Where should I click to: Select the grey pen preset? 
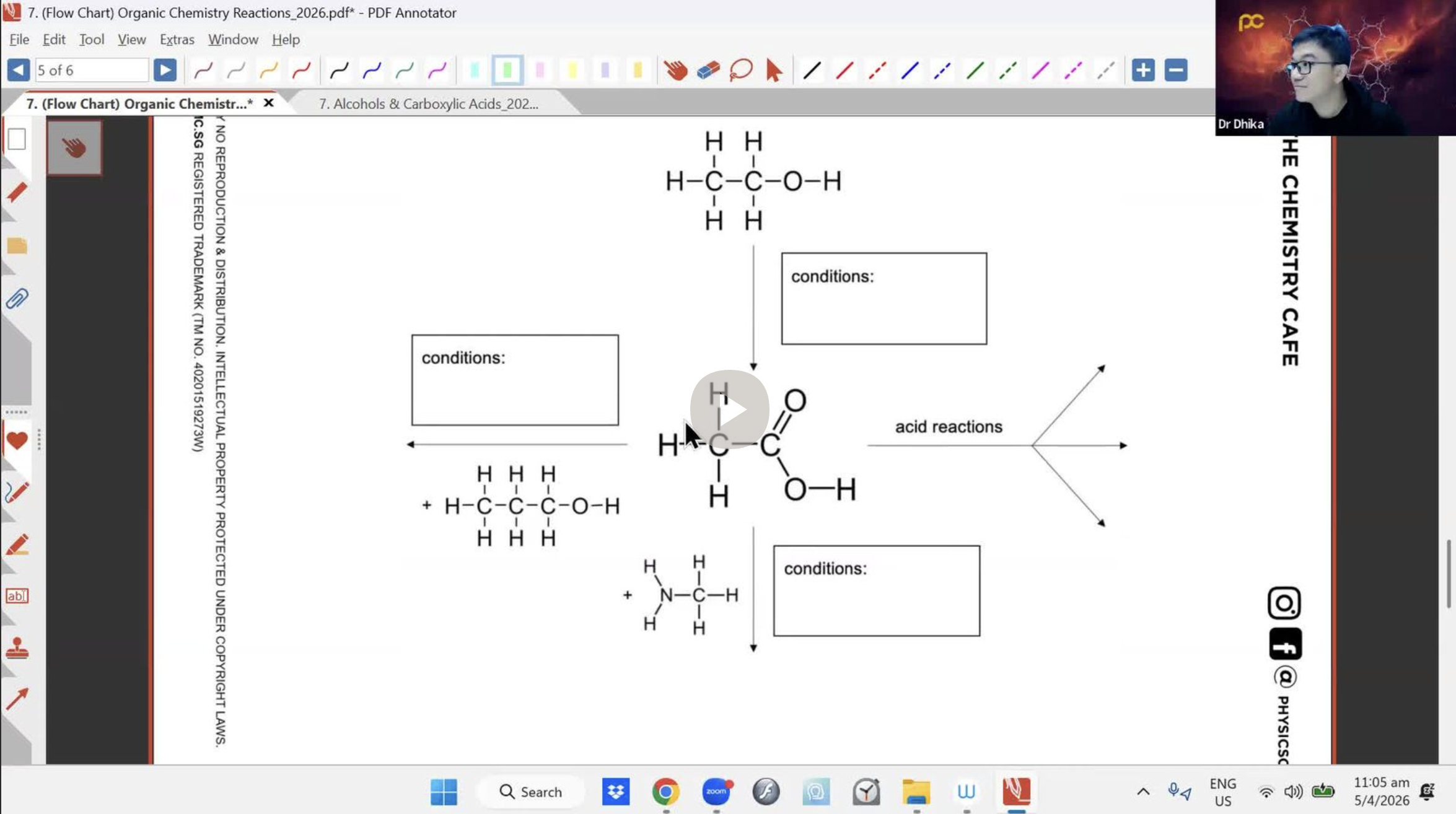coord(236,71)
